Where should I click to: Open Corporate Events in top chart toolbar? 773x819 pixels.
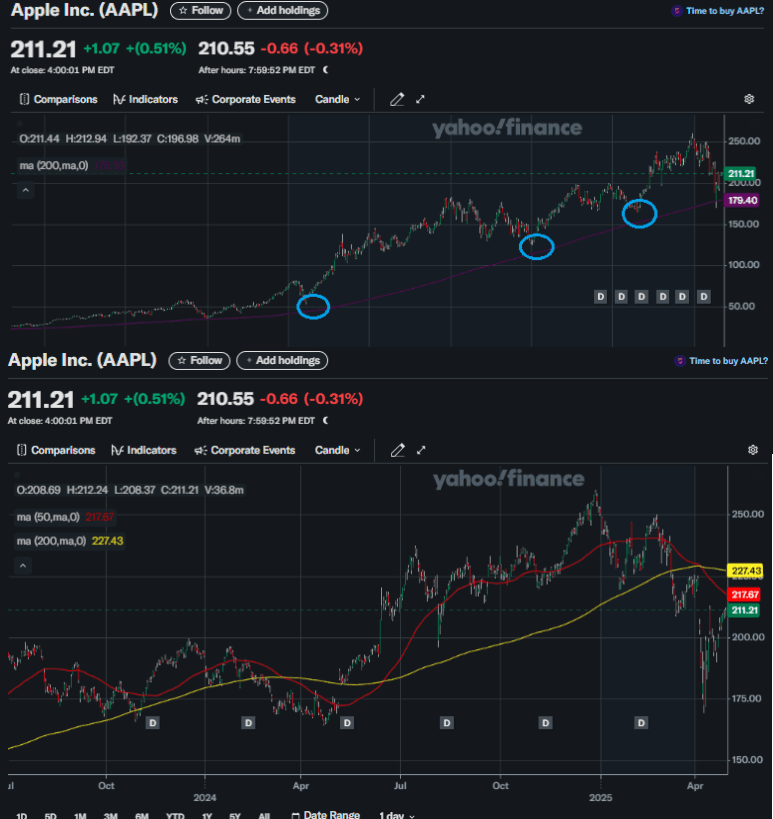pos(245,99)
